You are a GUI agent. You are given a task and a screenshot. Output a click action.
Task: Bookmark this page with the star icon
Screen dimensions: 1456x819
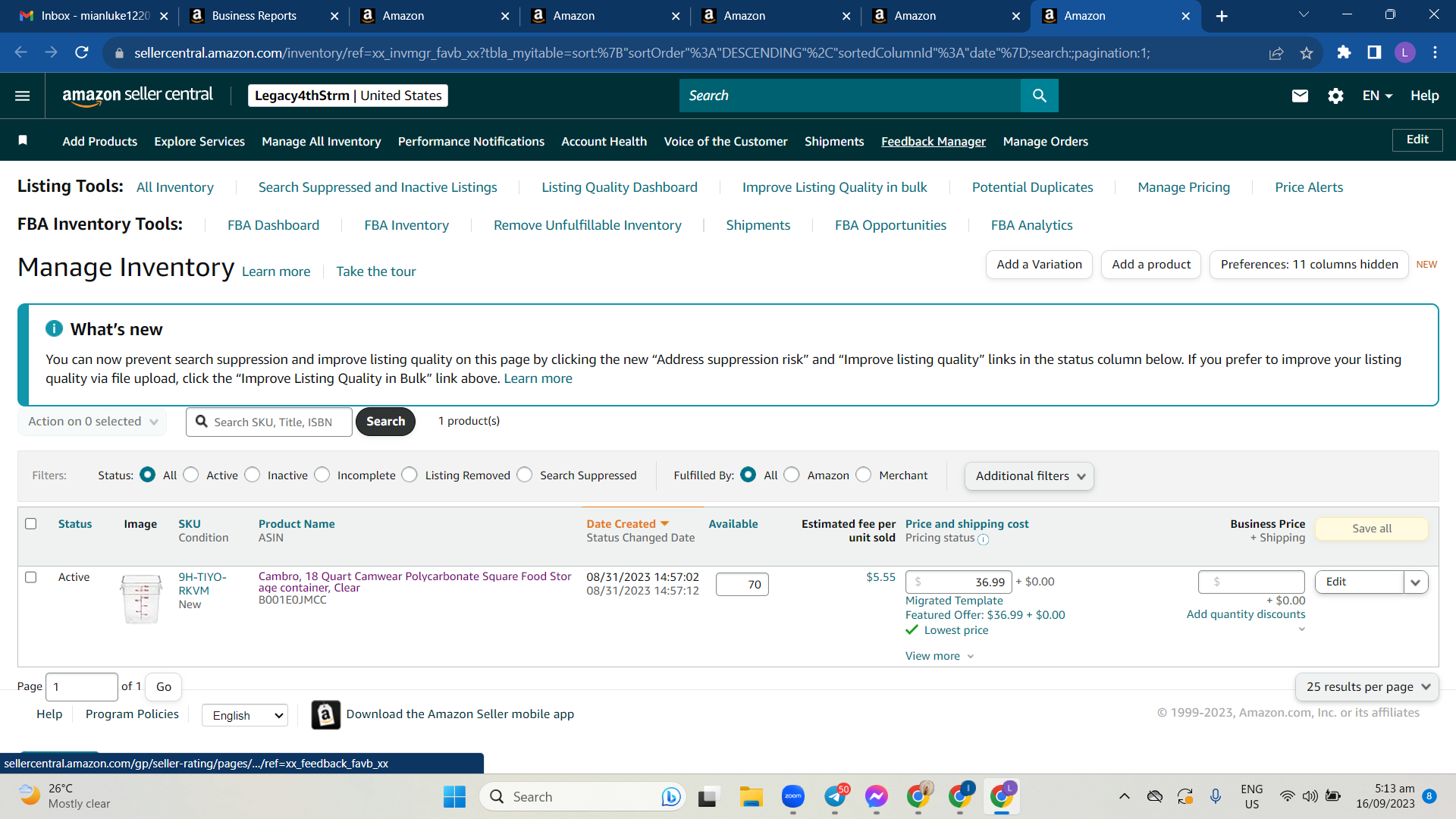click(x=1306, y=53)
